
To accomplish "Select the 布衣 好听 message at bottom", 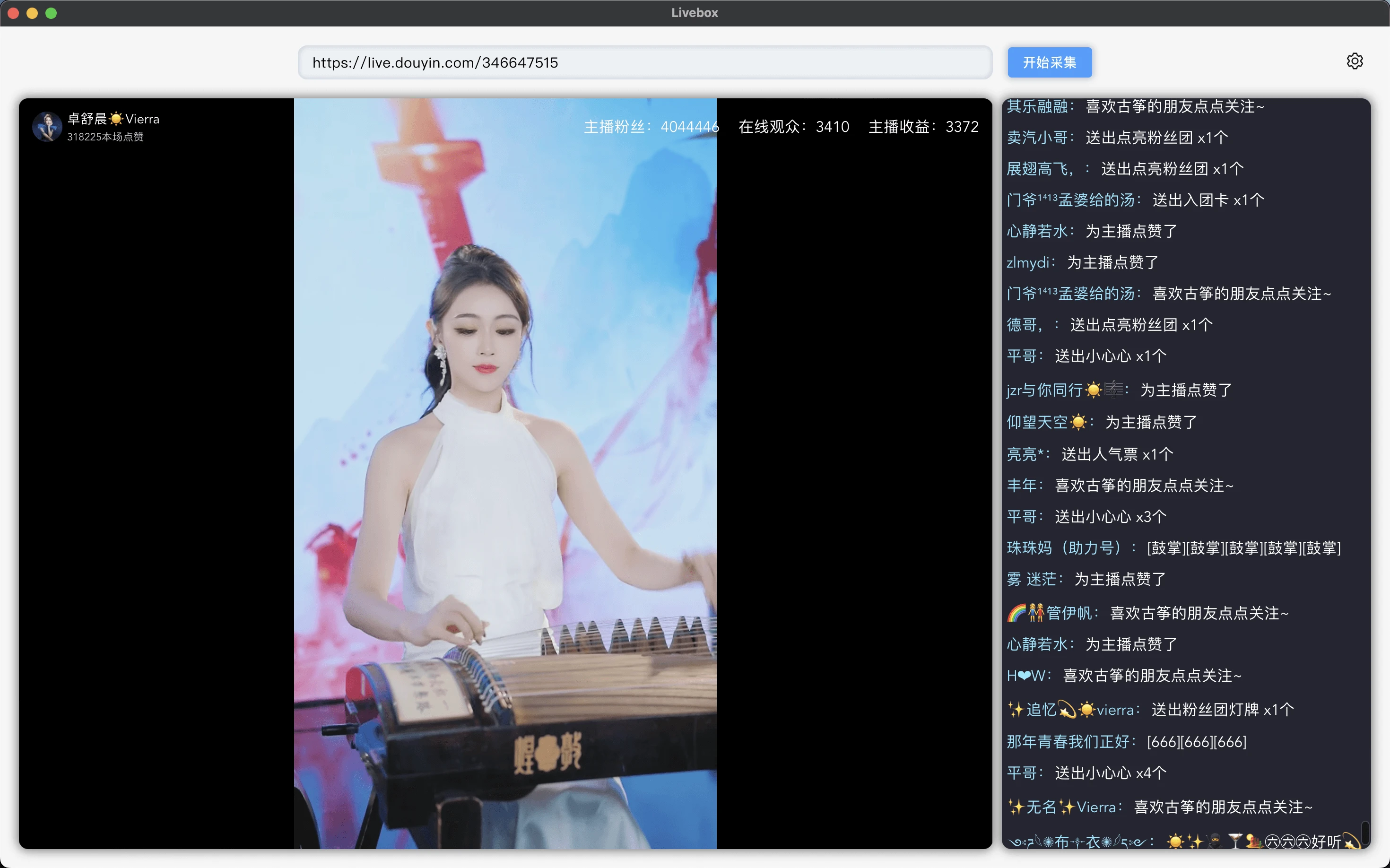I will tap(1184, 841).
